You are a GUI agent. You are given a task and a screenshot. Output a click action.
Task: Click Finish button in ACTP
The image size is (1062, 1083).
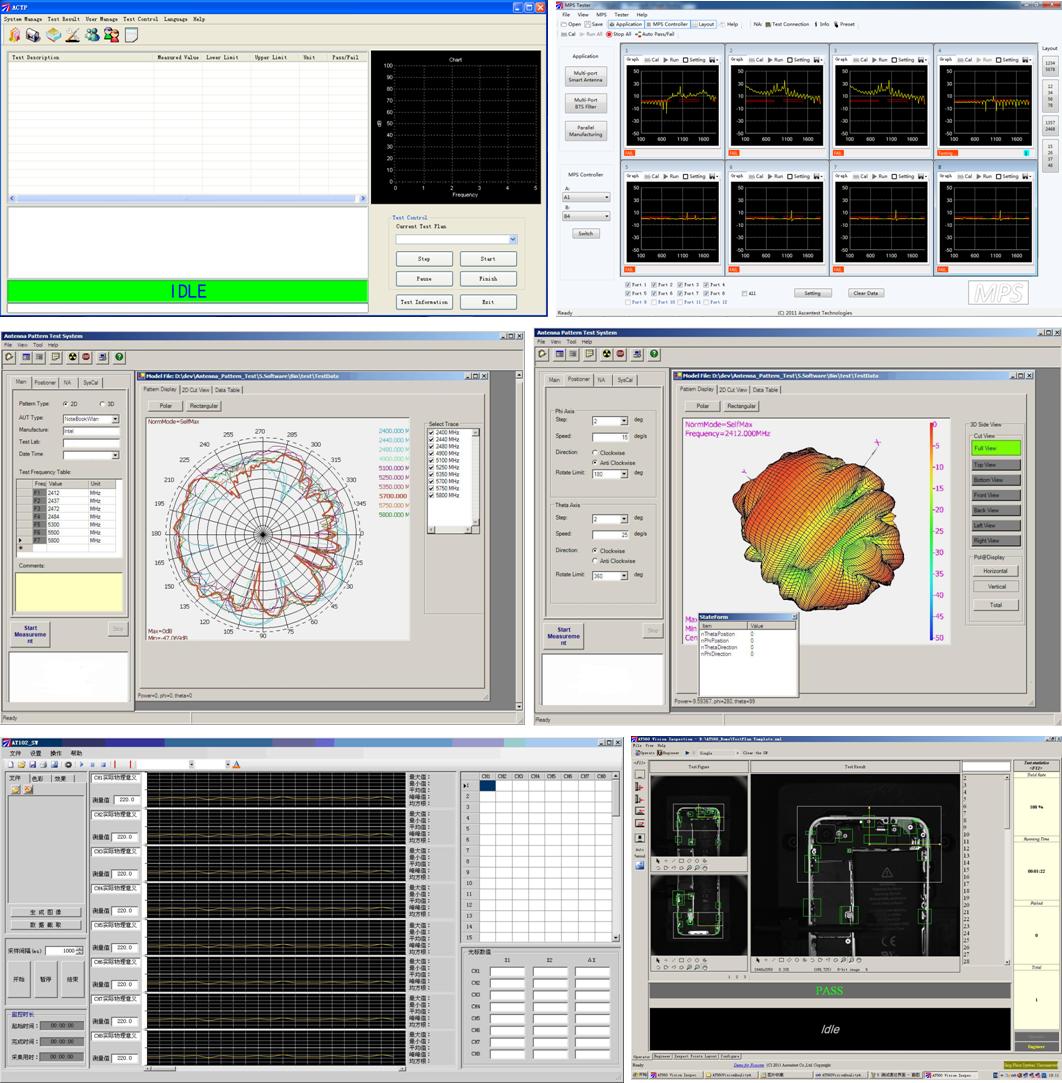[488, 278]
